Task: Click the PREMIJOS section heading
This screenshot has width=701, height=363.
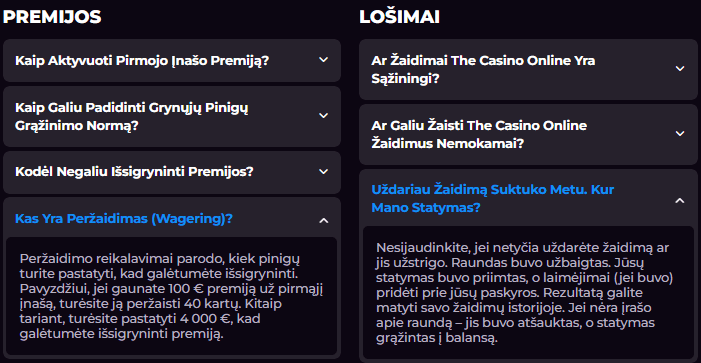Action: point(52,17)
